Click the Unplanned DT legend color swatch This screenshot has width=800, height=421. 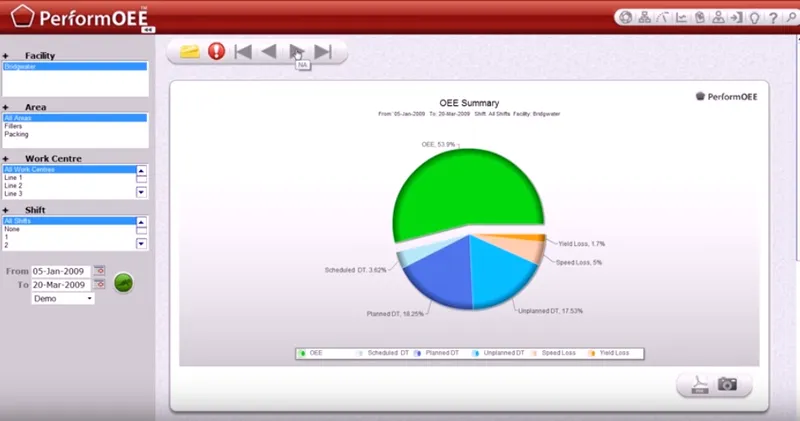(476, 353)
